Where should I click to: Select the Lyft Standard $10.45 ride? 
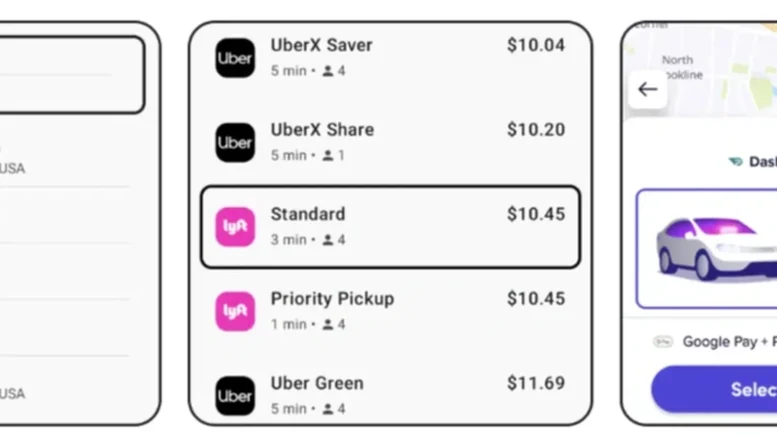[x=390, y=227]
